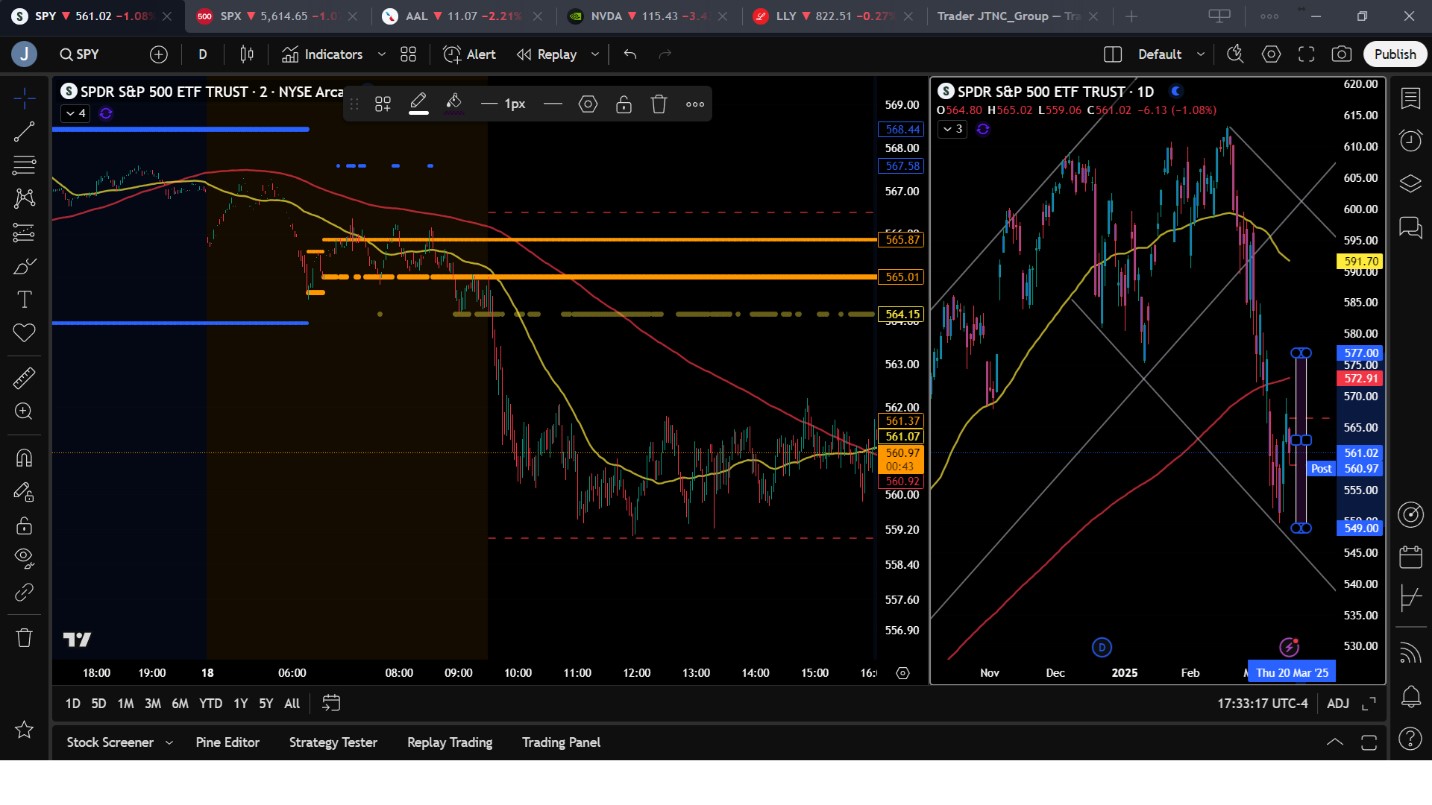Open quick search in the top toolbar
The image size is (1432, 805).
(x=1235, y=54)
